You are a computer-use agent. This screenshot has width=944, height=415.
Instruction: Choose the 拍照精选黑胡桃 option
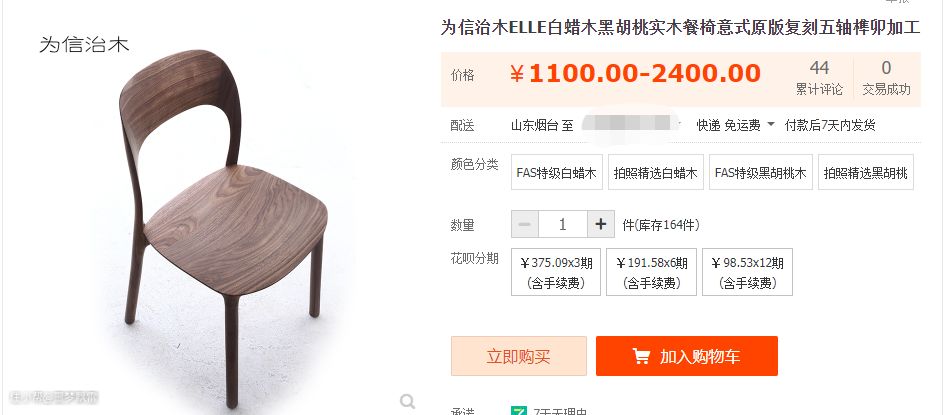point(866,172)
